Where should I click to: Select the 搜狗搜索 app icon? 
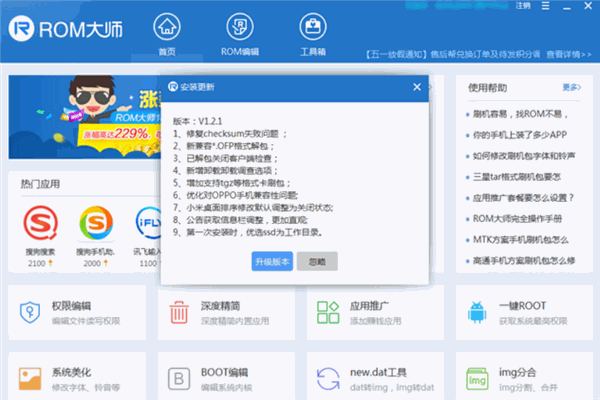pos(41,223)
